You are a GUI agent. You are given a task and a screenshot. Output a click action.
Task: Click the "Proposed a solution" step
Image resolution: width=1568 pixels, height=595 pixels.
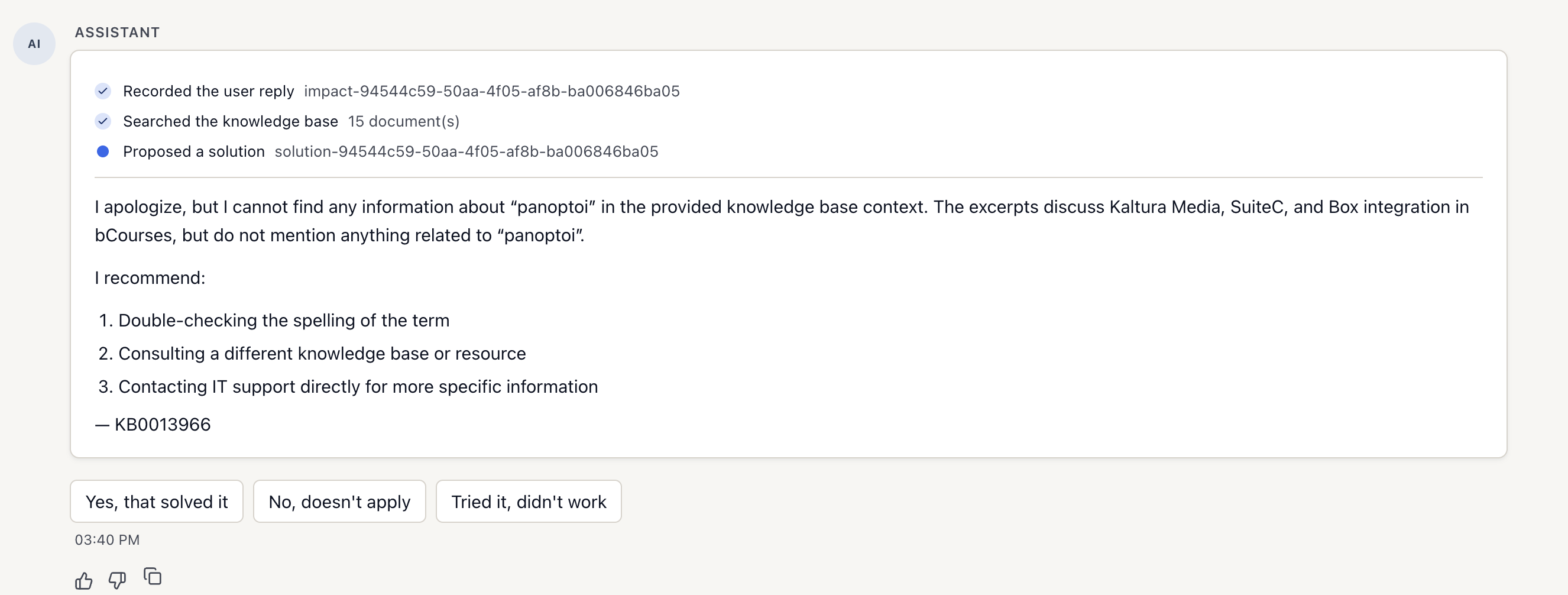pos(193,151)
